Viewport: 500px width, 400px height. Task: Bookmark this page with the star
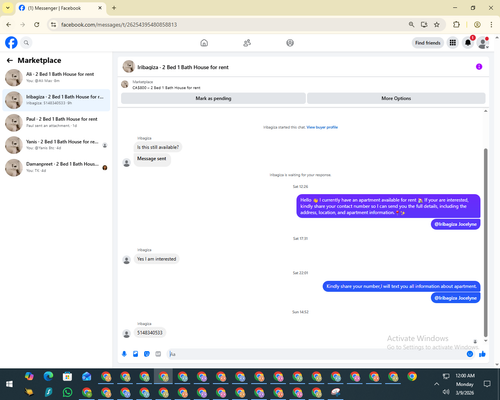(x=437, y=24)
